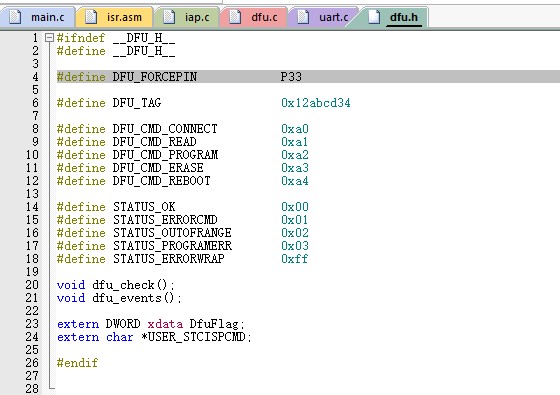Click the 0x01 value
Image resolution: width=560 pixels, height=395 pixels.
(x=295, y=220)
